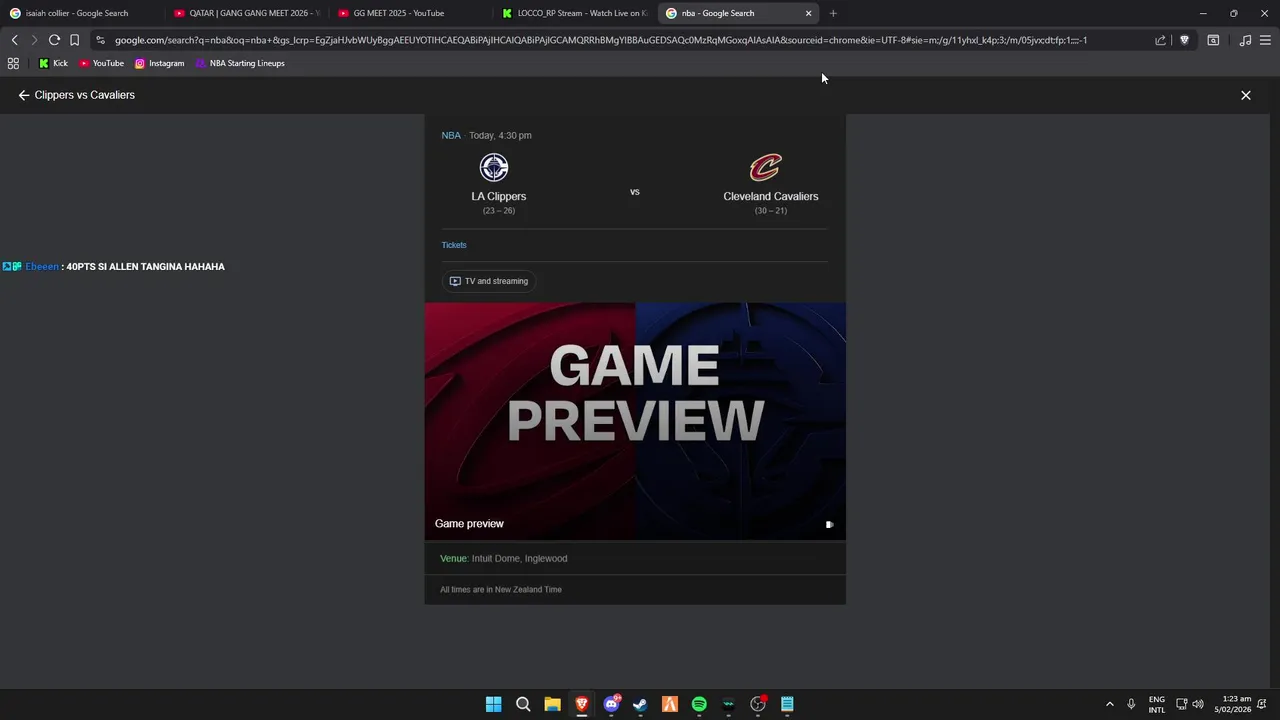1280x720 pixels.
Task: Open Spotify from taskbar
Action: pyautogui.click(x=699, y=704)
